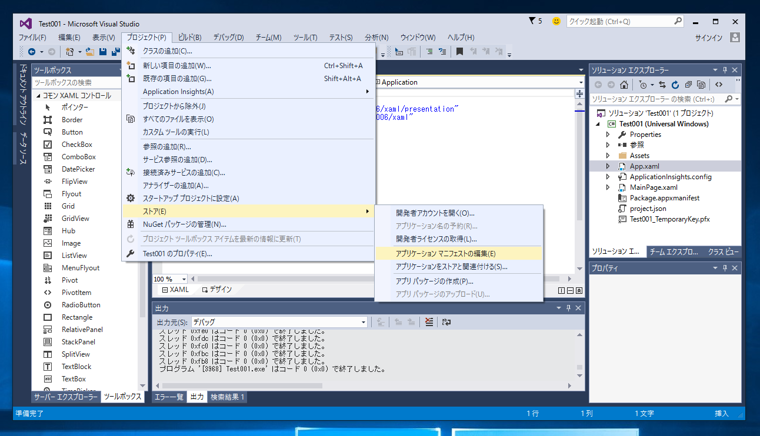Select the TextBlock control in toolbox
Screen dimensions: 760x436
(76, 367)
